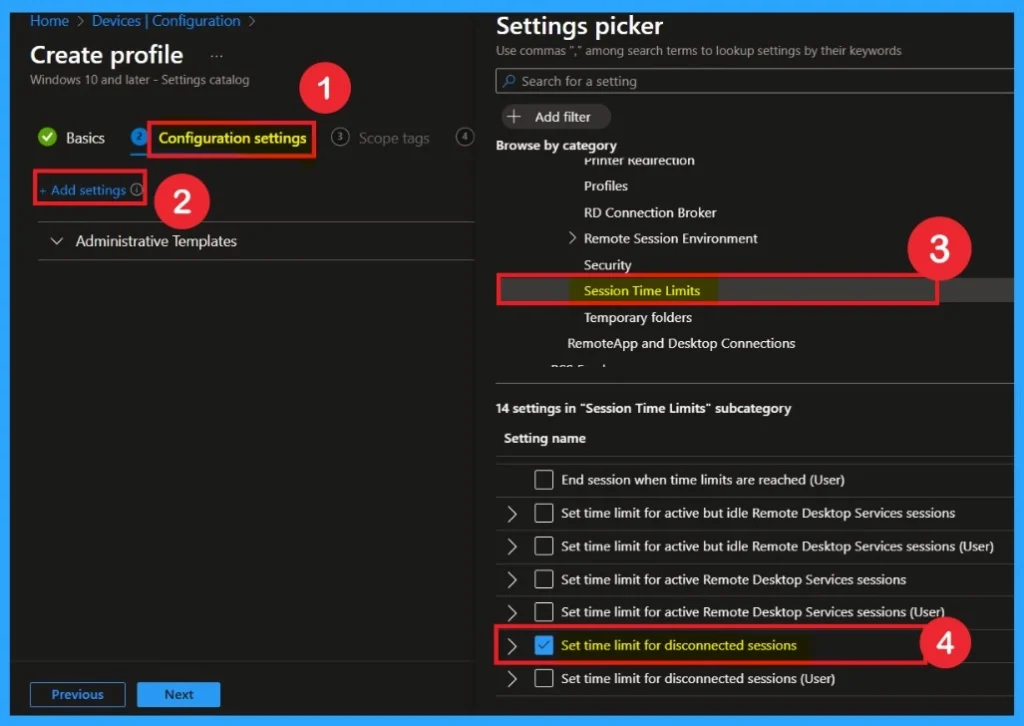Click the Previous button
Viewport: 1024px width, 726px height.
pos(77,694)
